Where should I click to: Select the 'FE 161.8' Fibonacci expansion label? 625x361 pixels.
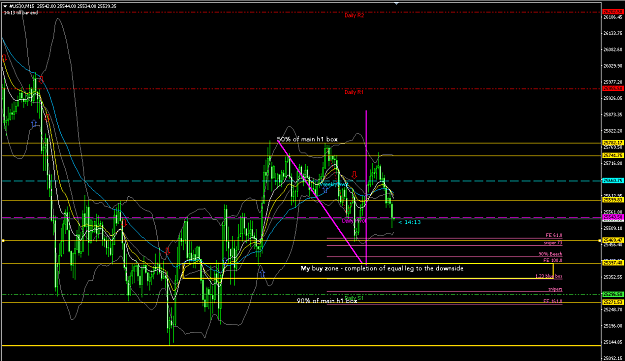[552, 301]
